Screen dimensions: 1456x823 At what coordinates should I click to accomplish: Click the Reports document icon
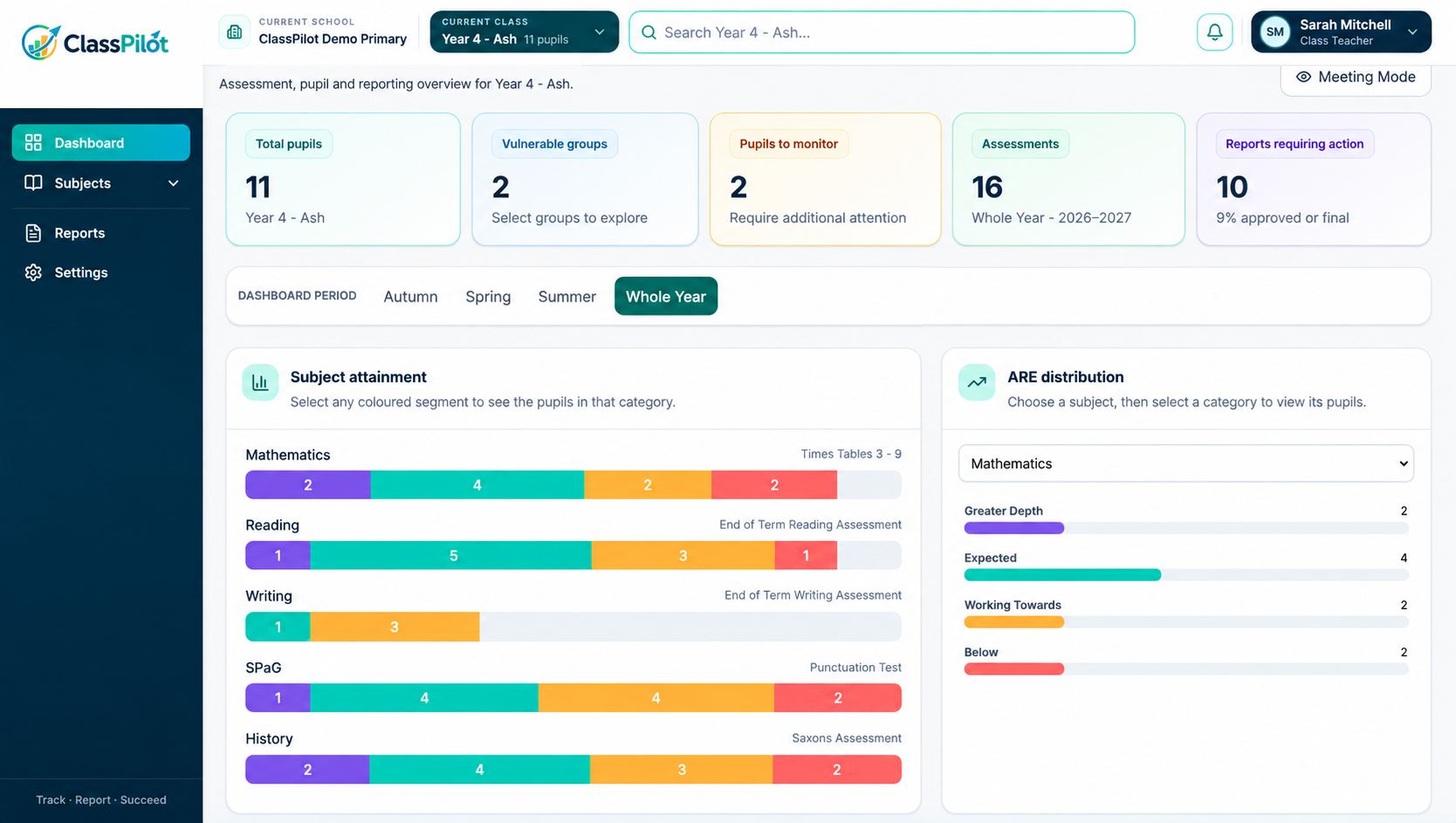click(x=33, y=233)
